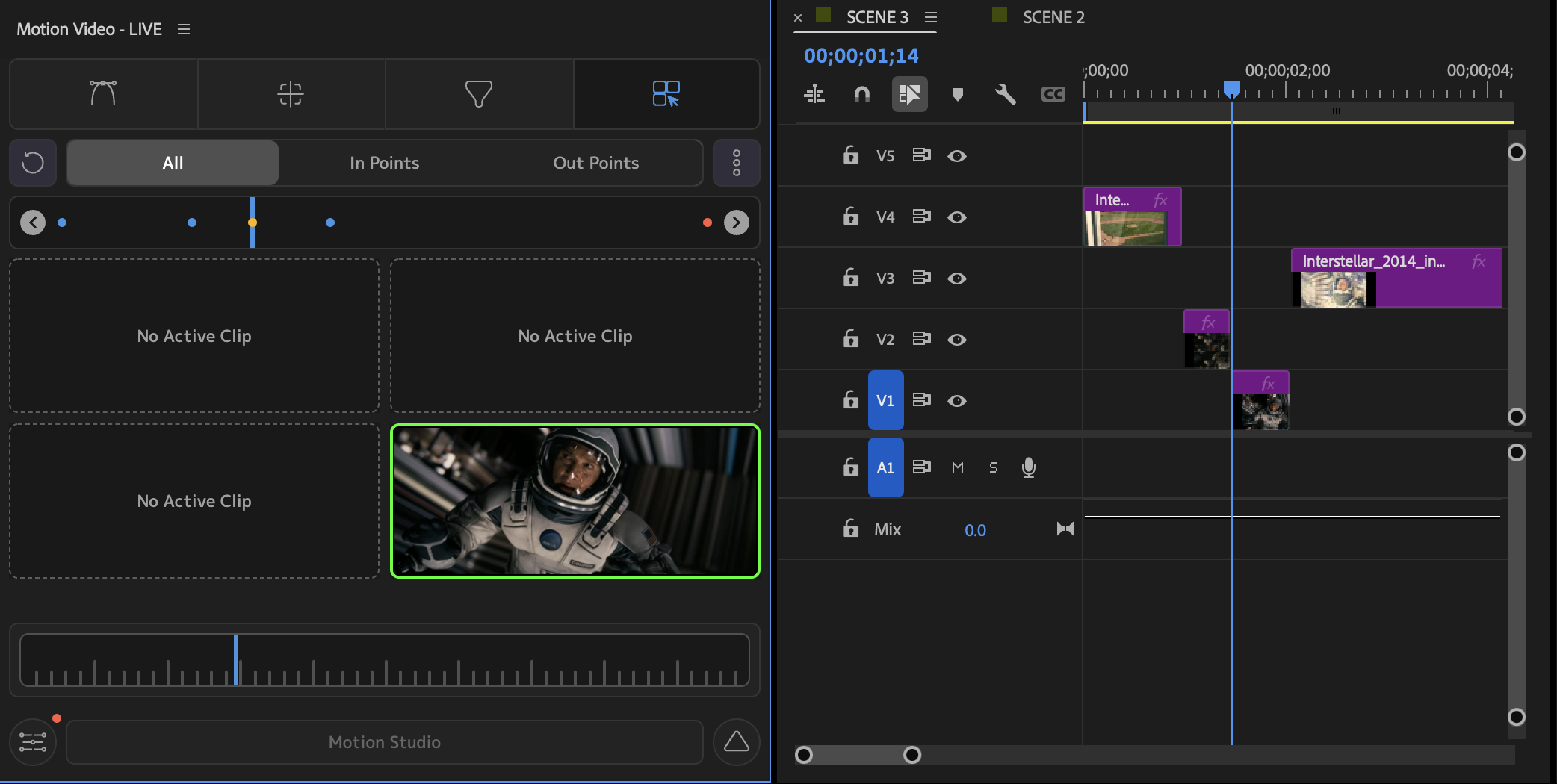Open the Motion Video panel menu
Image resolution: width=1557 pixels, height=784 pixels.
(x=184, y=29)
